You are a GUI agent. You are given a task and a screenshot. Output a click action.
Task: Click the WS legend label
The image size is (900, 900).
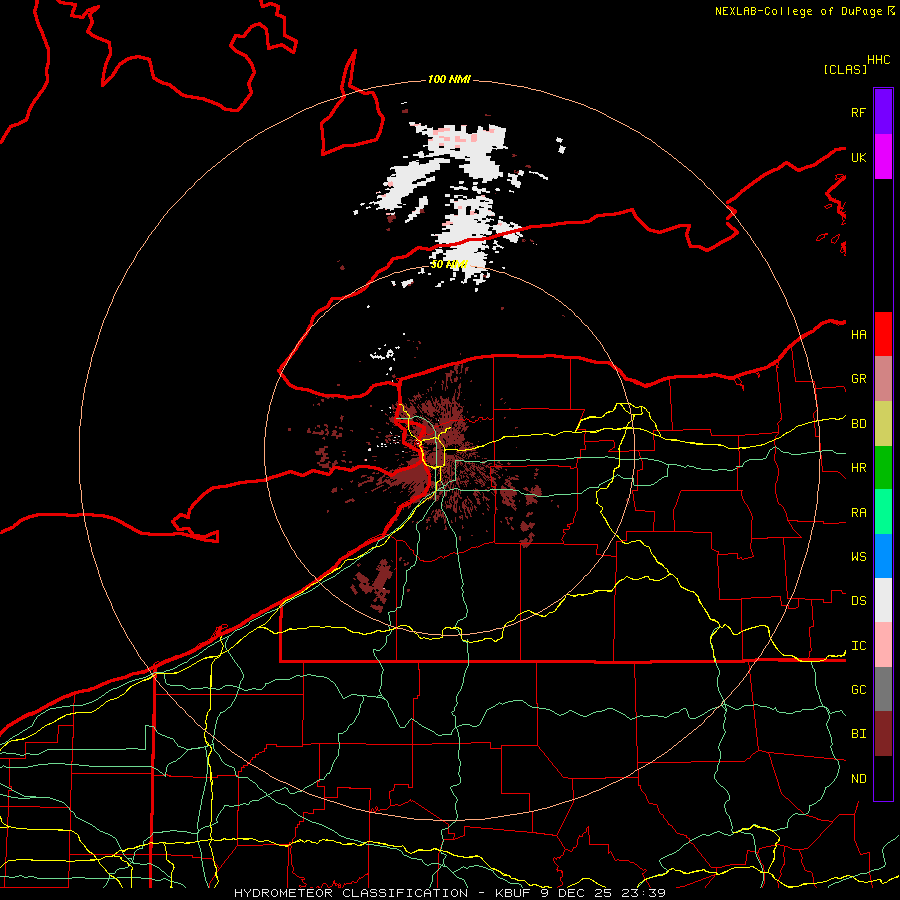(858, 557)
